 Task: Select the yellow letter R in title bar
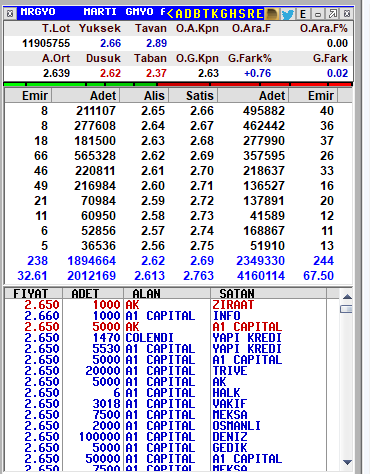251,14
